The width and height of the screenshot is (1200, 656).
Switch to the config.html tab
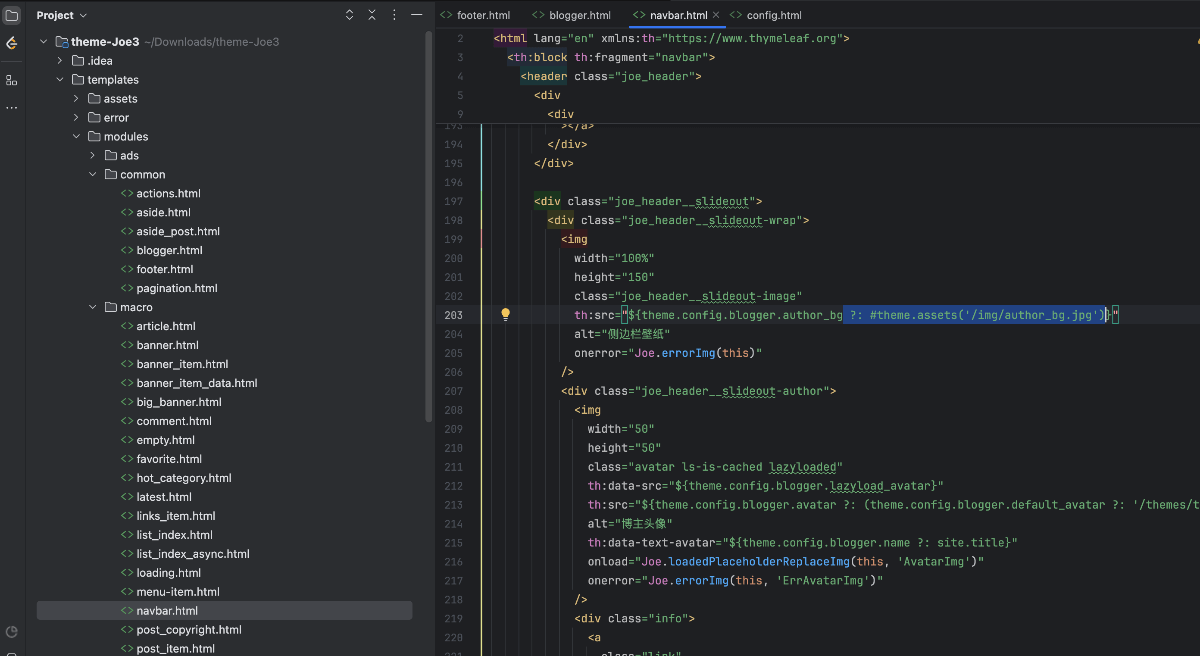tap(773, 15)
